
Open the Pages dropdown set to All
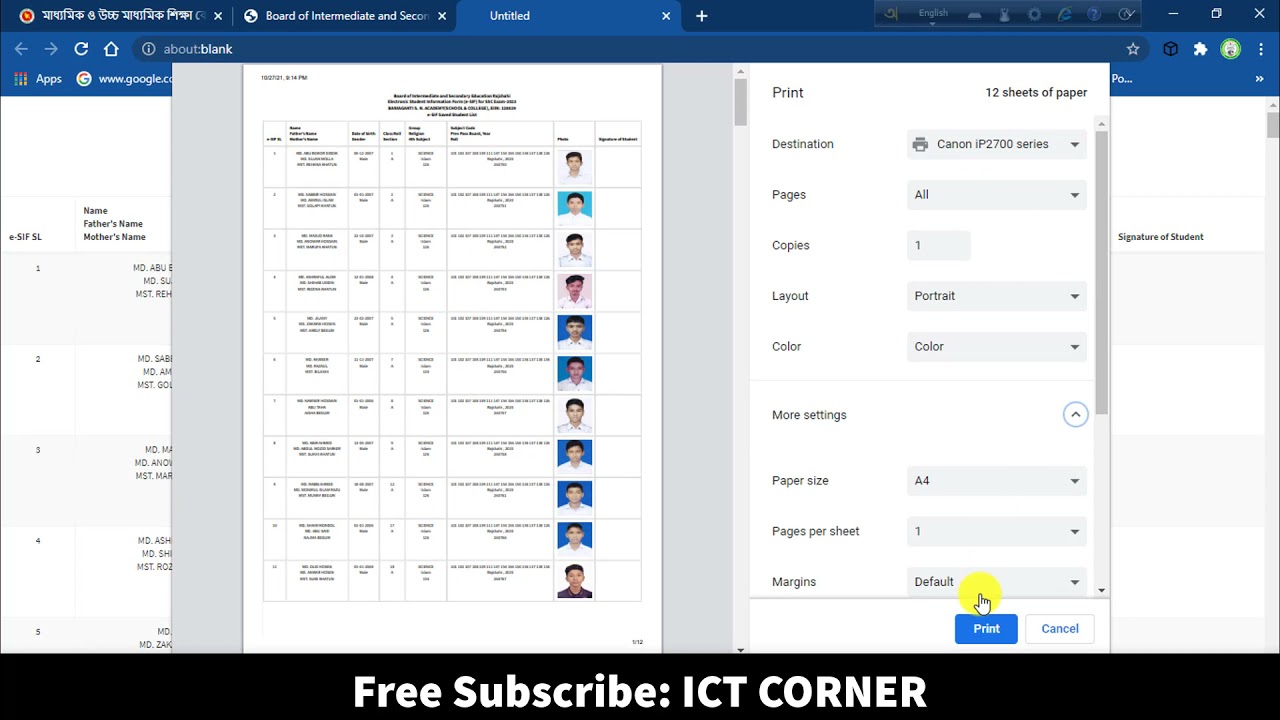tap(996, 195)
